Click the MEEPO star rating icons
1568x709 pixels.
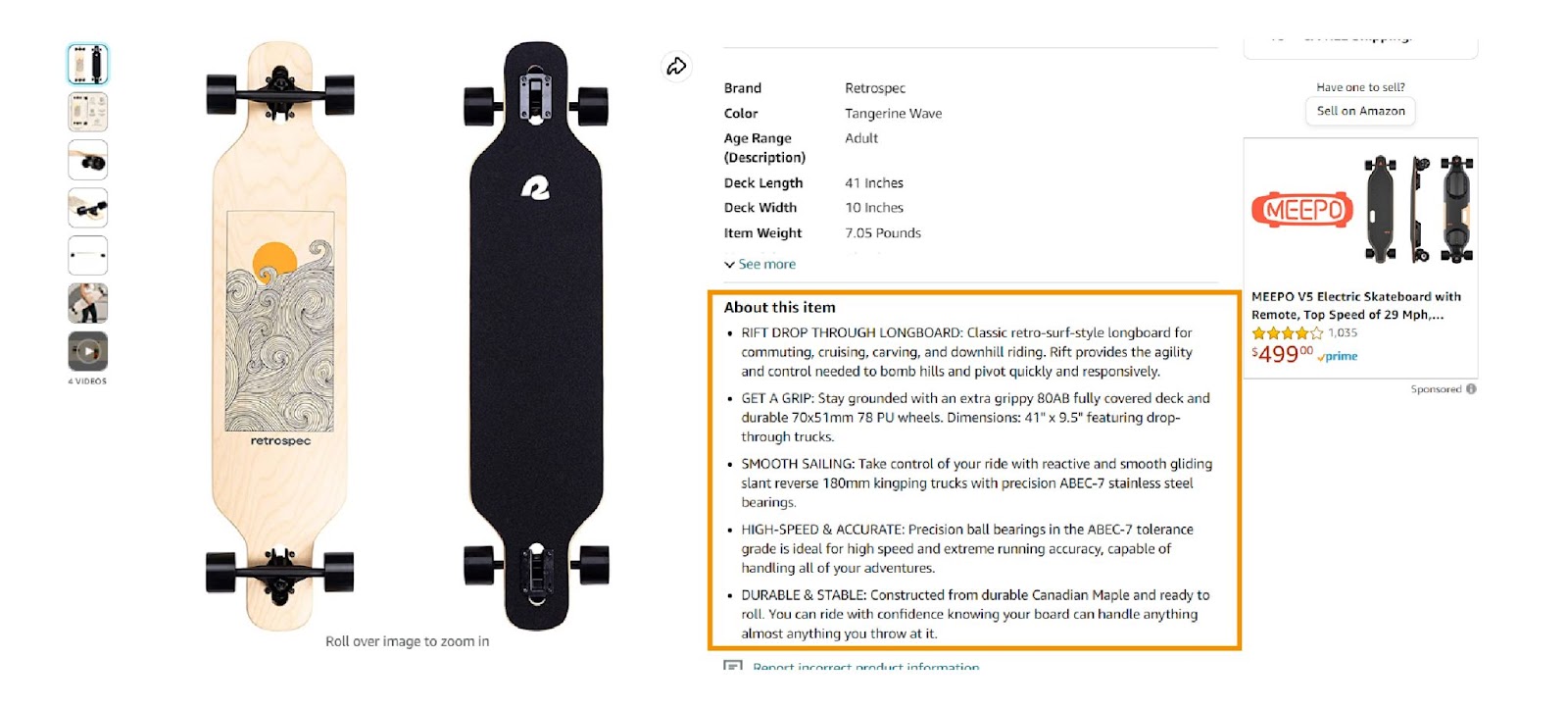(1287, 333)
